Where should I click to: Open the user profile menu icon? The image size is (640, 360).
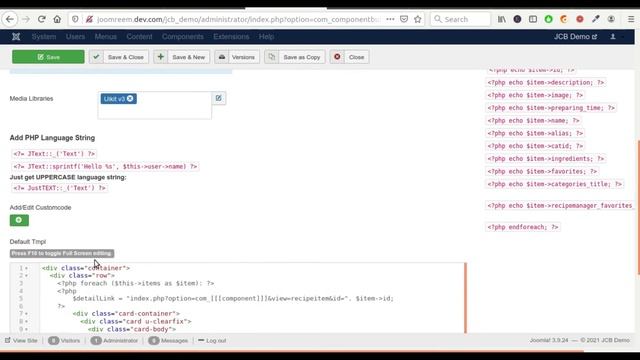point(613,37)
